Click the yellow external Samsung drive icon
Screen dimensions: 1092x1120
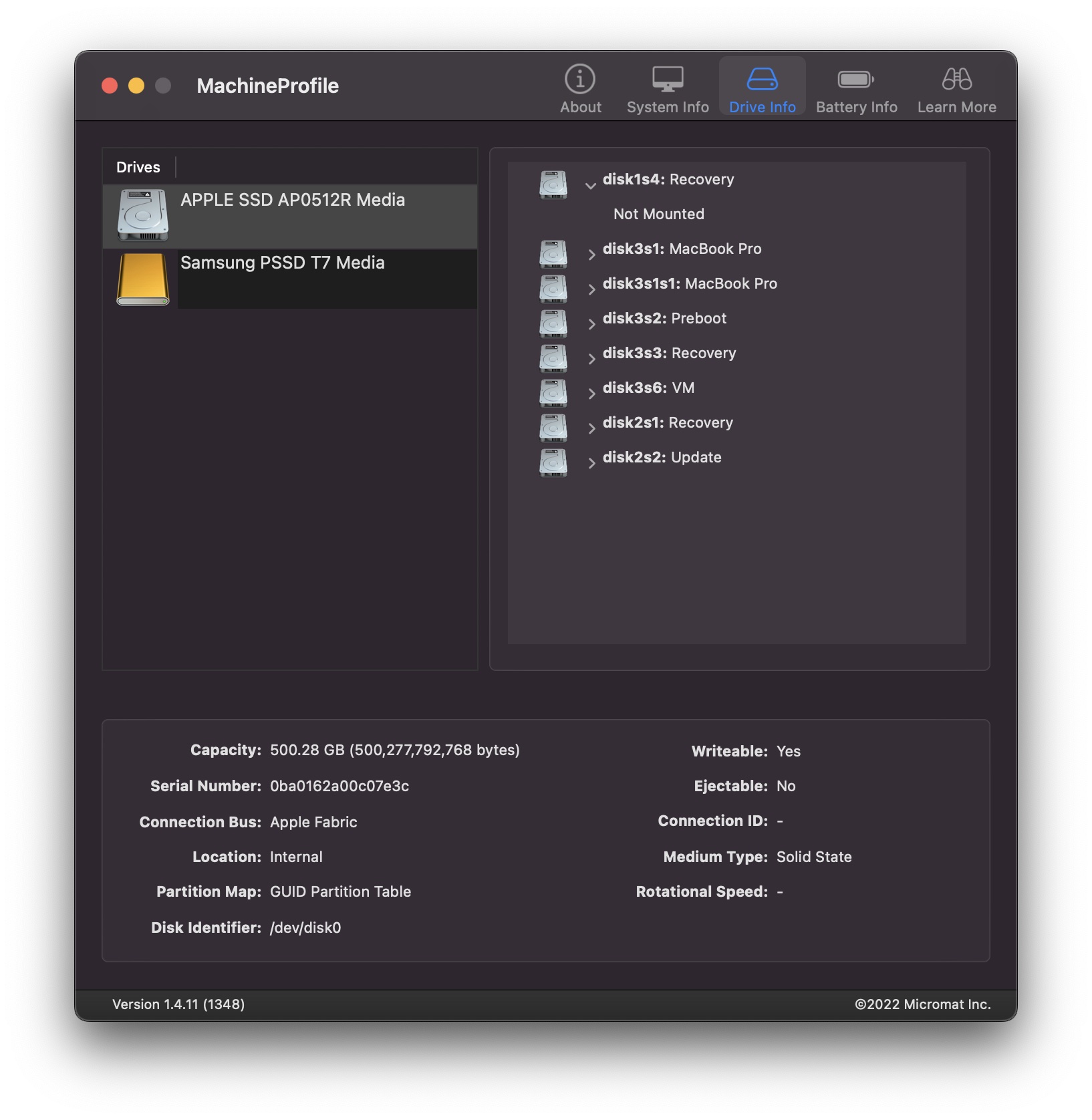click(142, 279)
